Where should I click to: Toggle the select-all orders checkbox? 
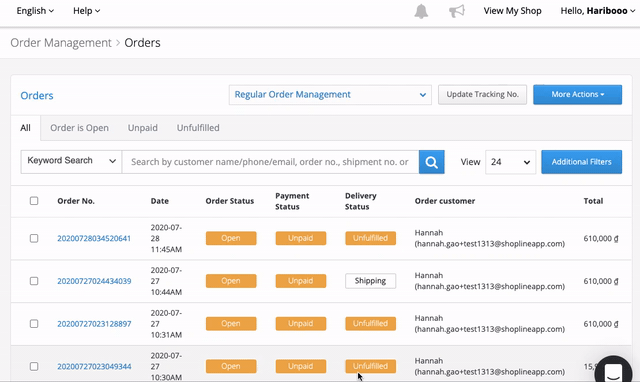(34, 201)
